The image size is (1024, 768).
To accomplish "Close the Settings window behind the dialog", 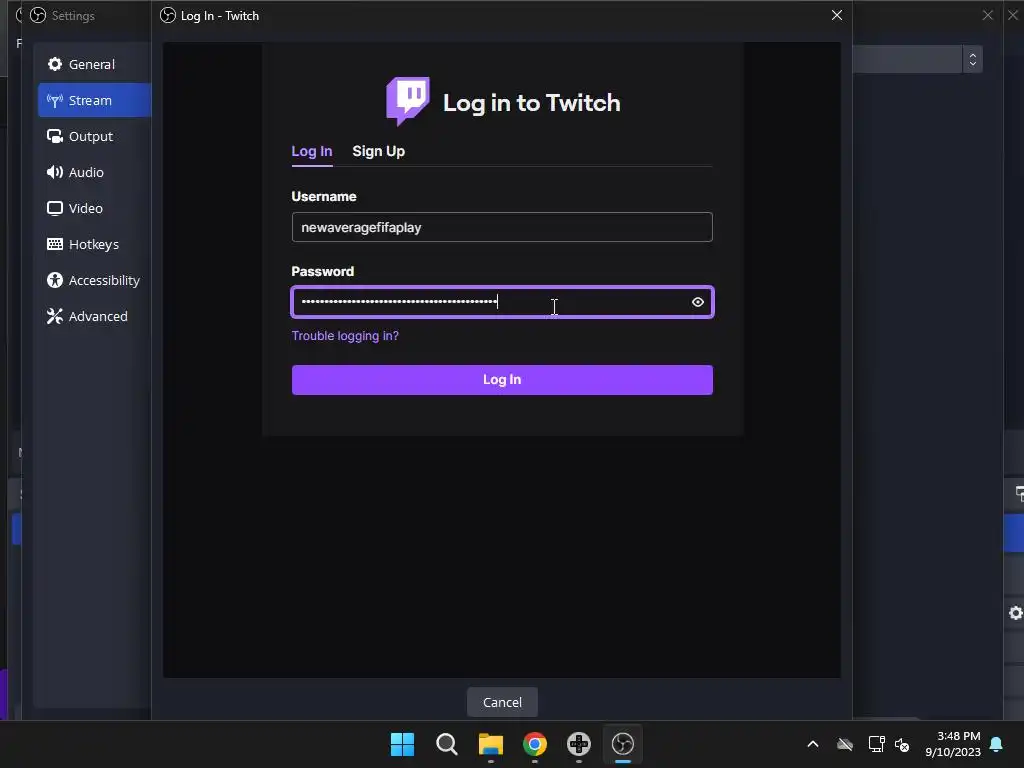I will [x=987, y=15].
